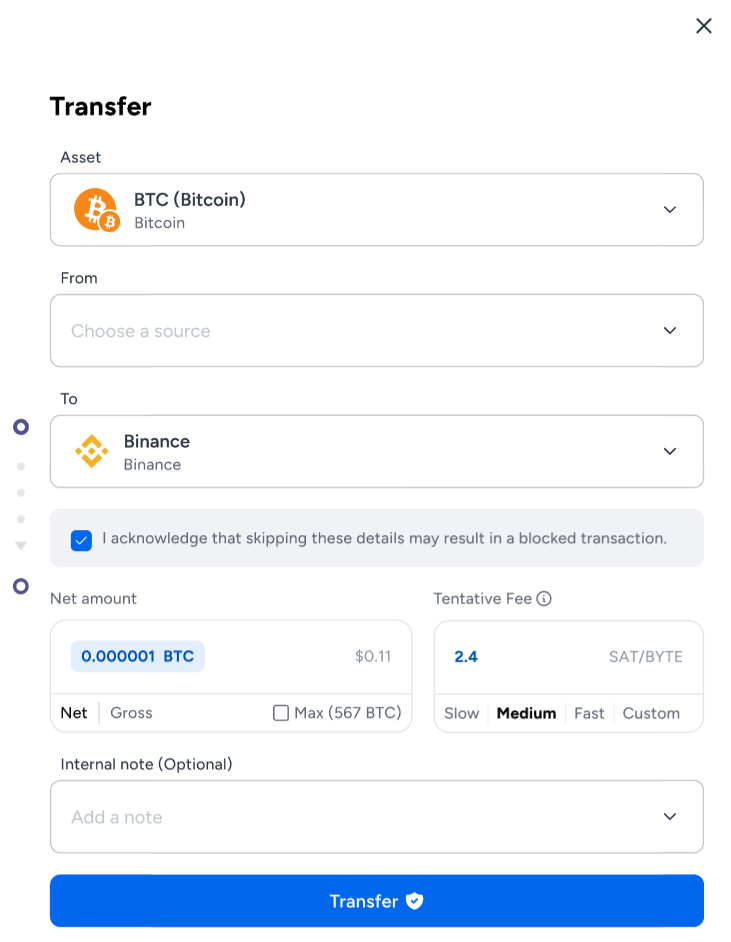Click the small down-arrow step marker
This screenshot has width=731, height=942.
(21, 545)
